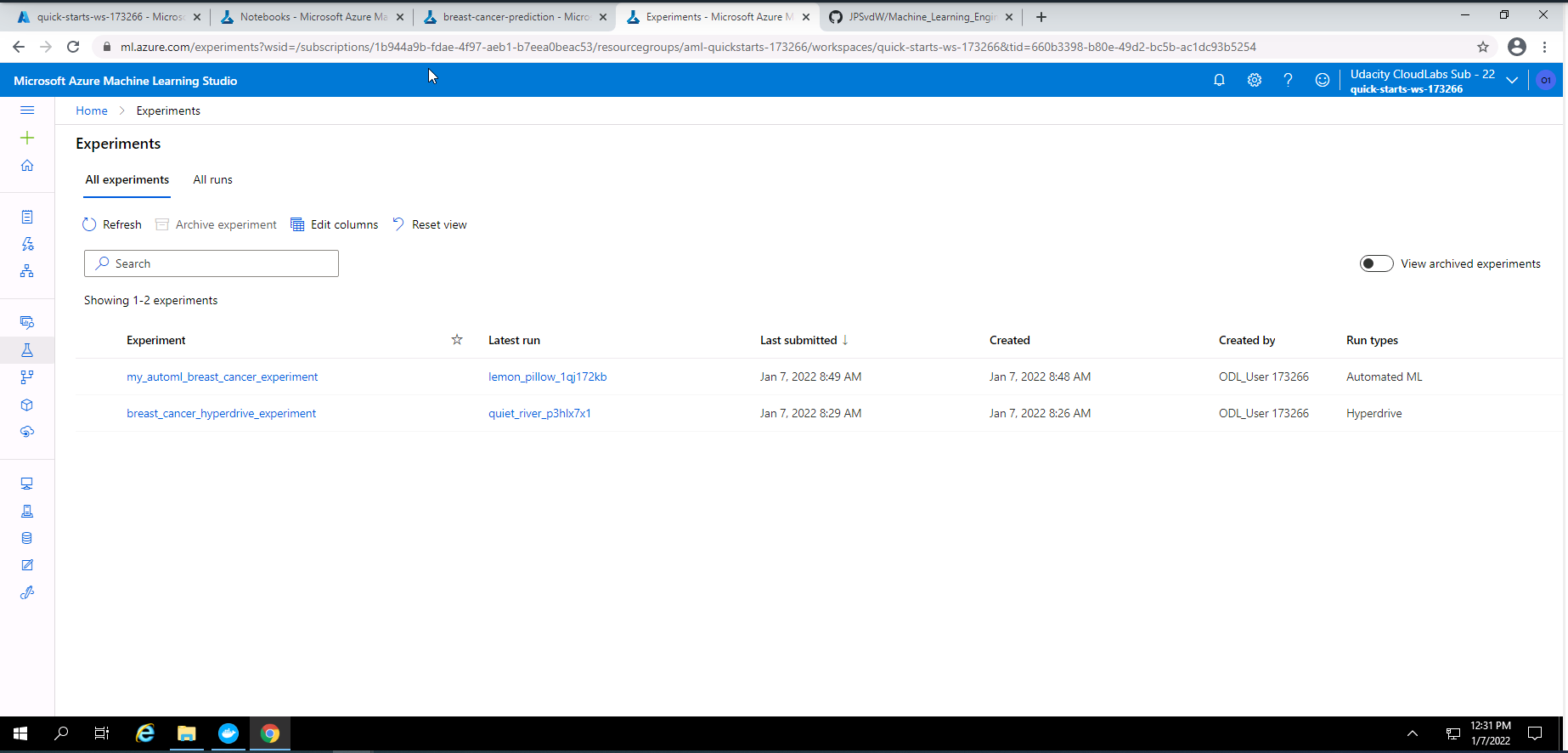Switch to breast-cancer-prediction browser tab
Viewport: 1568px width, 753px height.
pyautogui.click(x=515, y=17)
